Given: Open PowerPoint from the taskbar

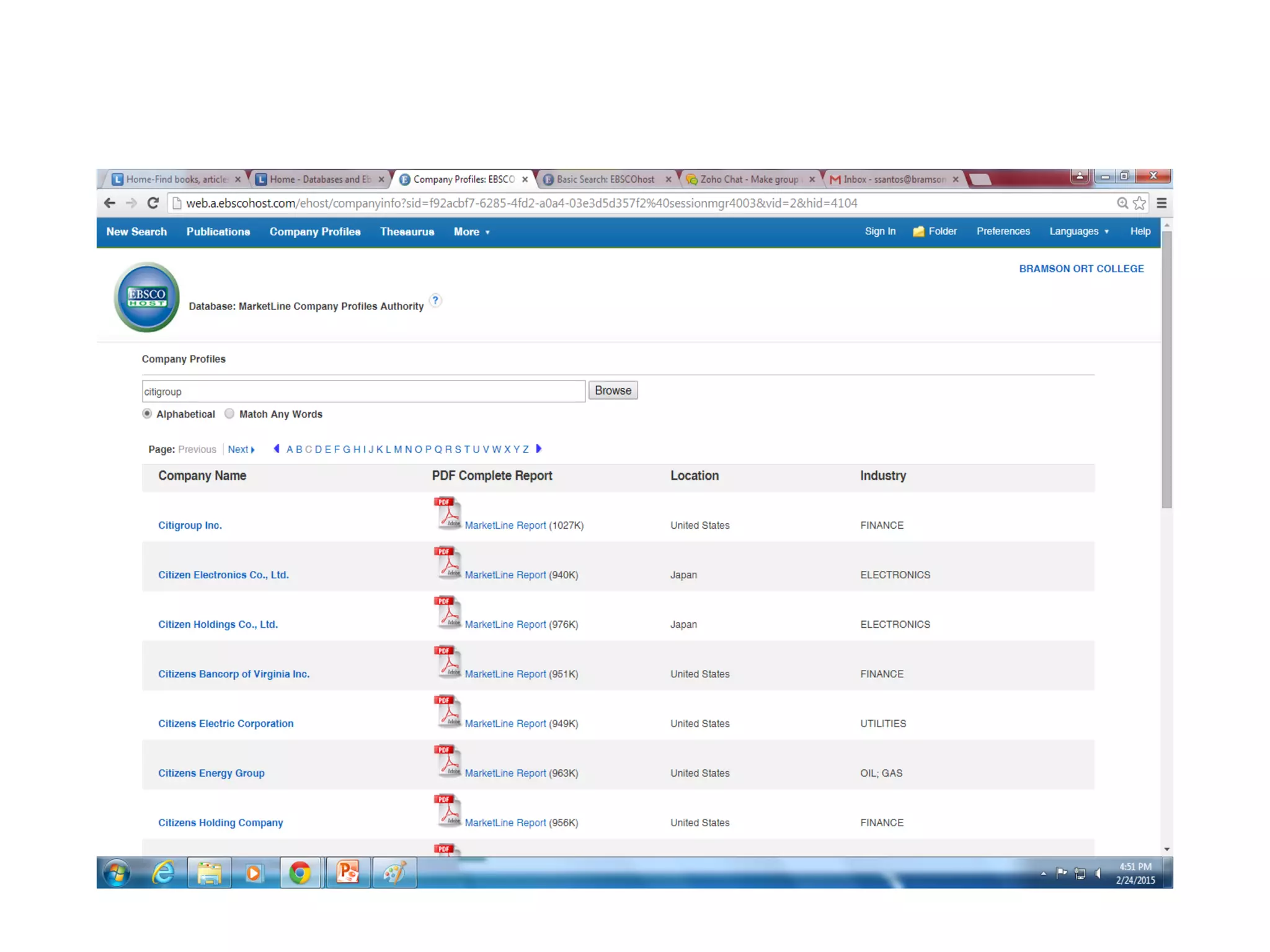Looking at the screenshot, I should 348,873.
